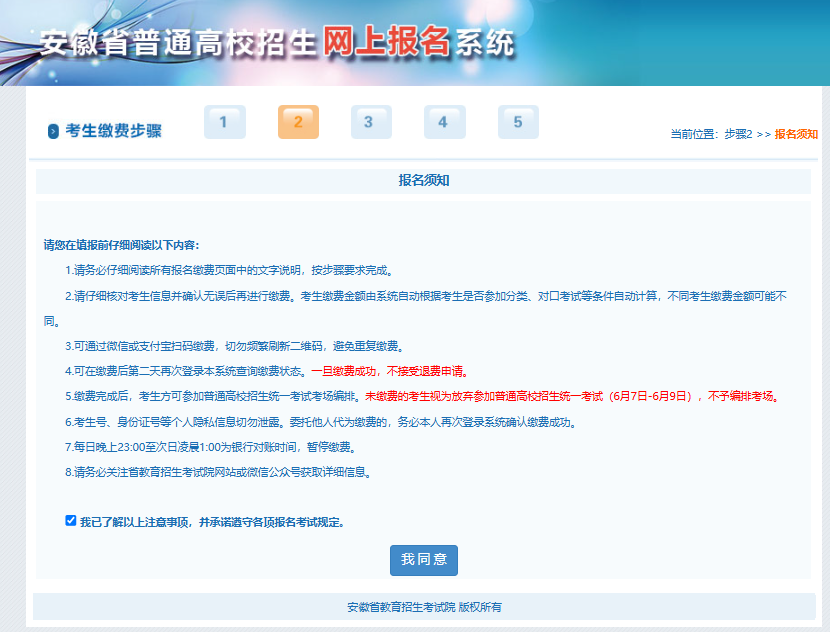Navigate to step 1 in the payment steps
Screen dimensions: 830x632
224,122
